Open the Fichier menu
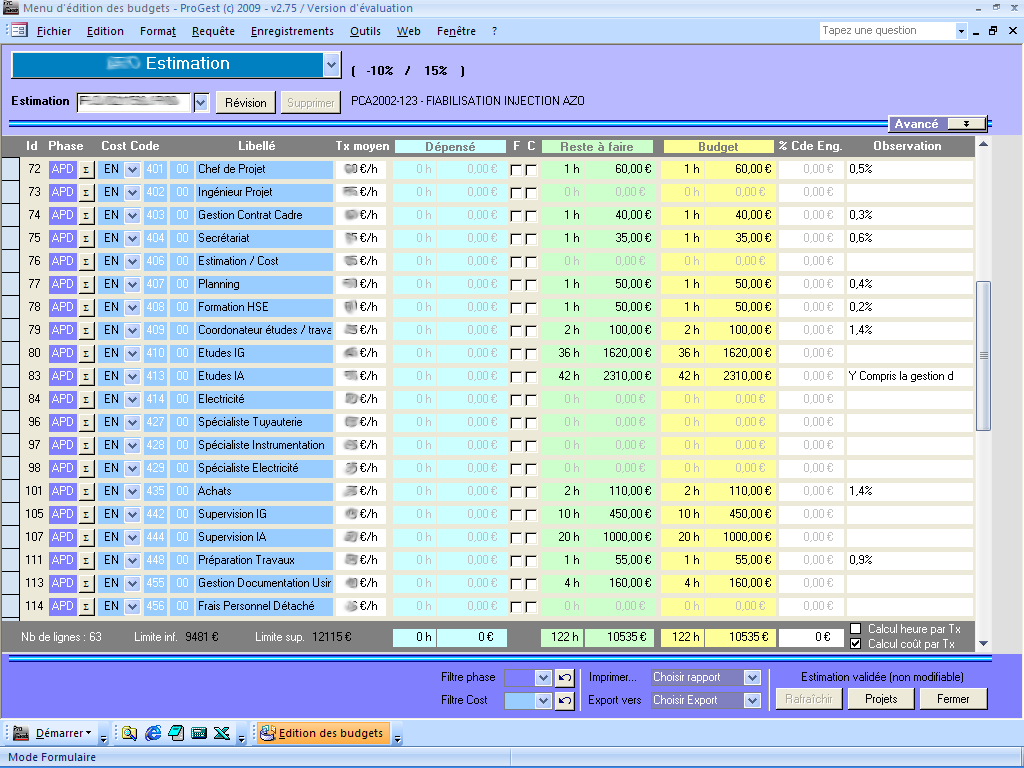 (54, 31)
